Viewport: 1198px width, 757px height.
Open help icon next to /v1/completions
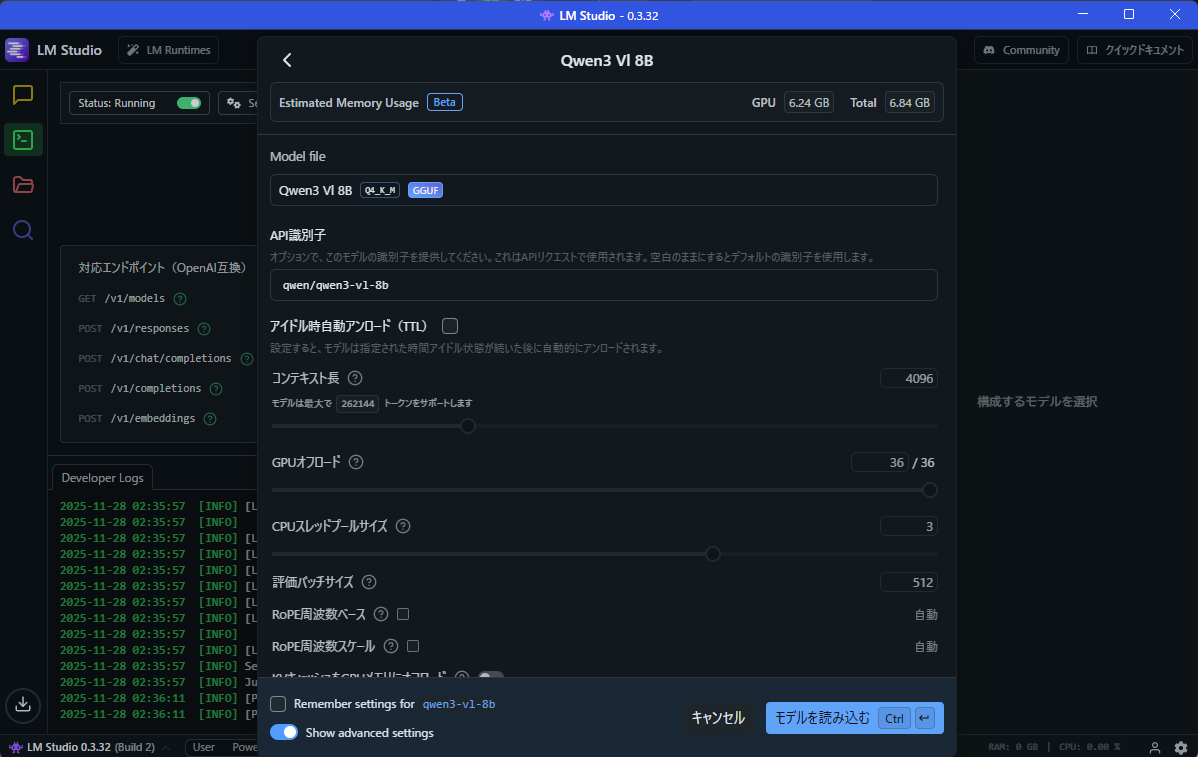(216, 389)
